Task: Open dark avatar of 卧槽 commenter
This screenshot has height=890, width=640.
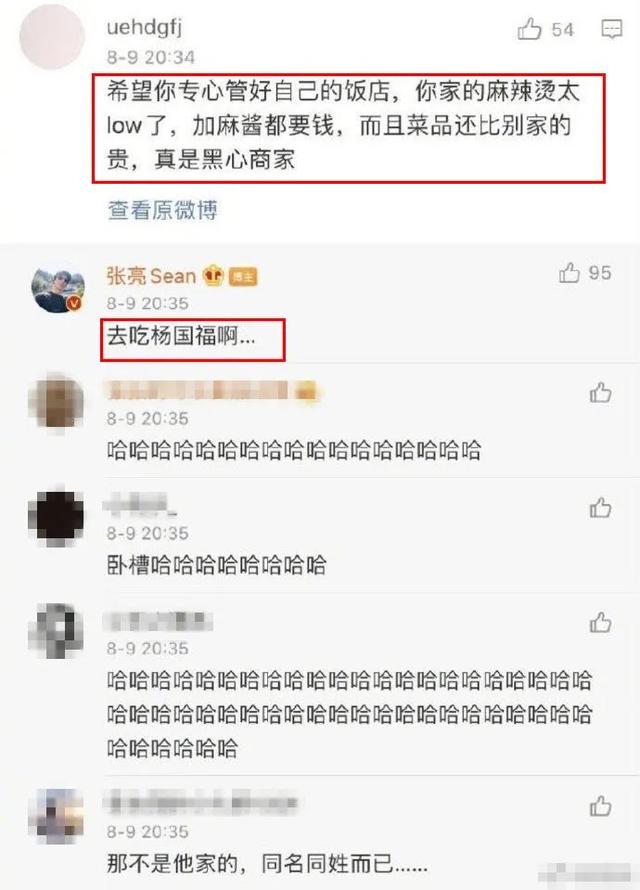Action: [56, 517]
